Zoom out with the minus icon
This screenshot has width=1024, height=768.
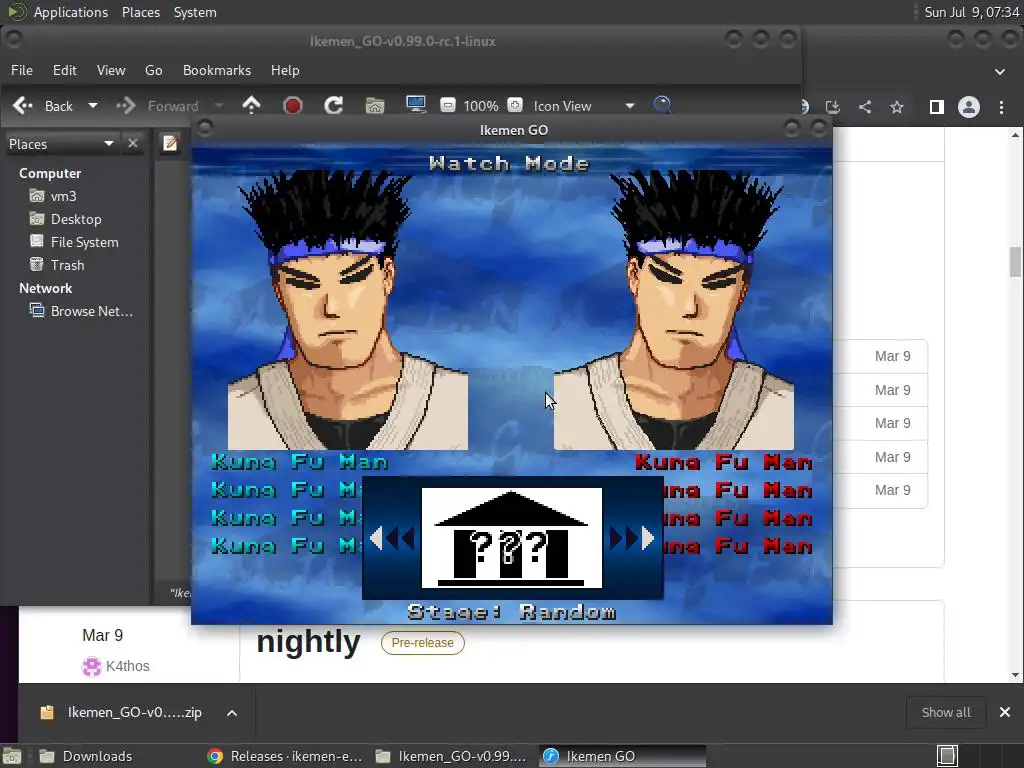(x=447, y=105)
